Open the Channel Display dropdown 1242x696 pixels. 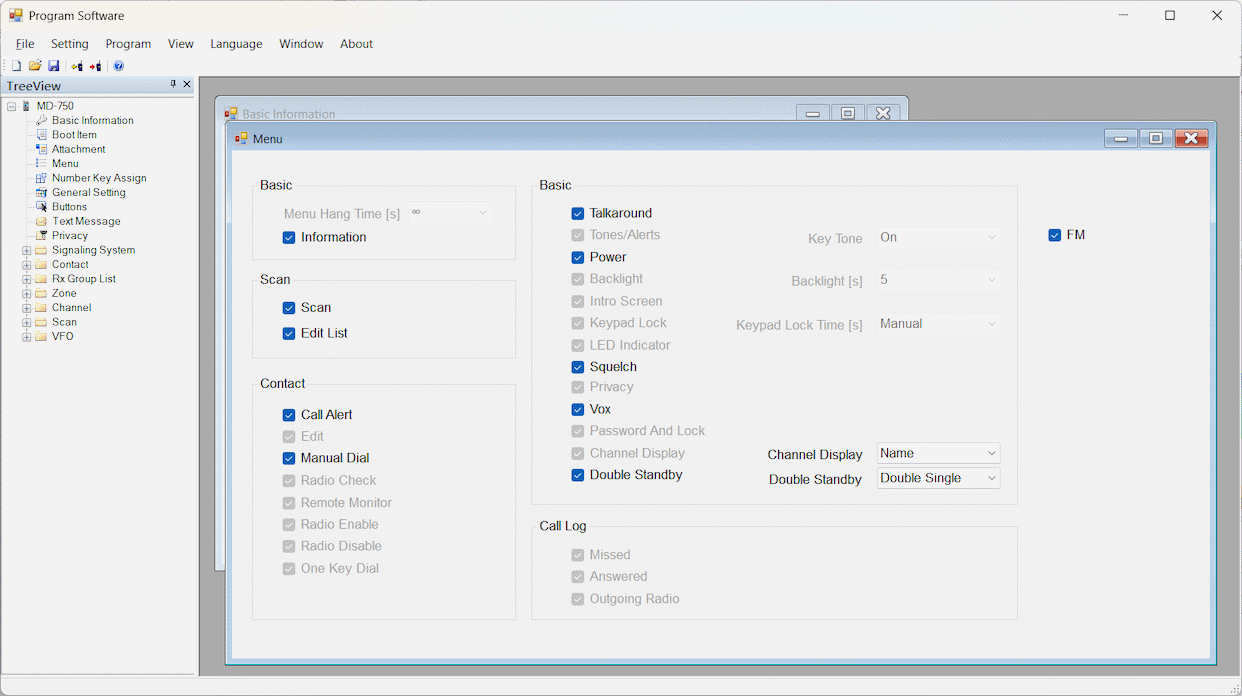coord(938,453)
